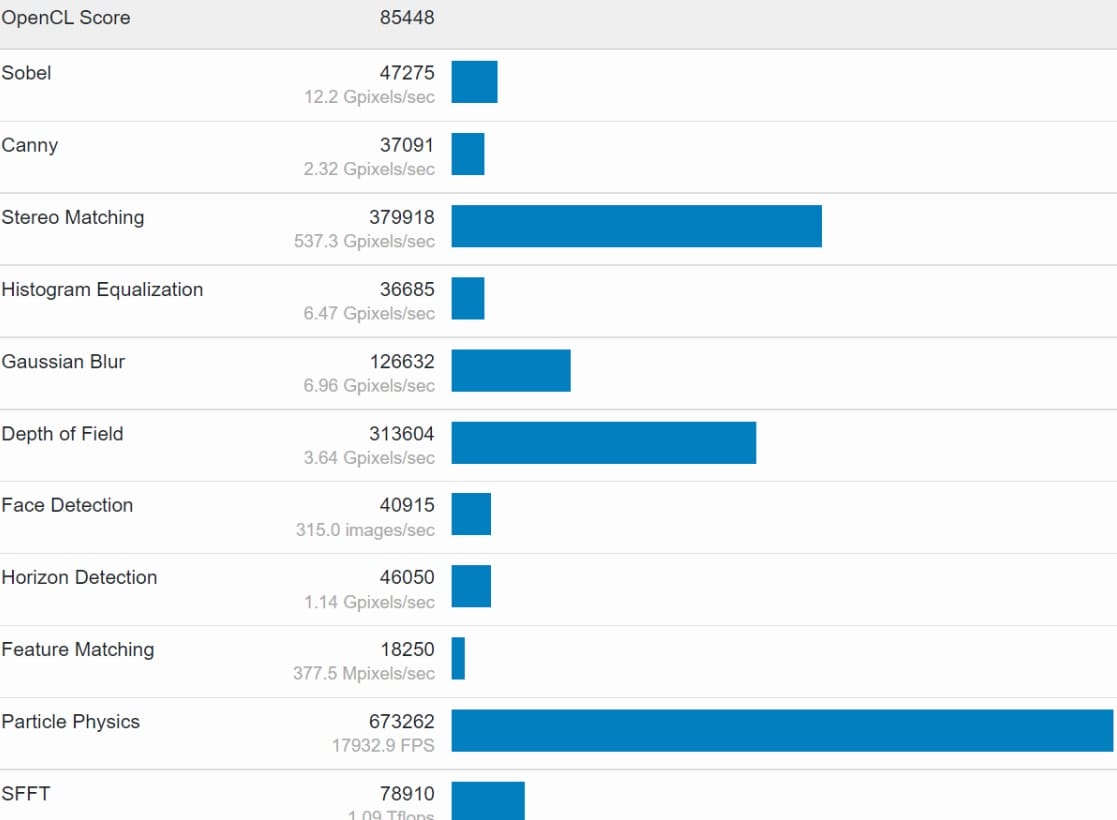Select the Histogram Equalization label

point(102,289)
